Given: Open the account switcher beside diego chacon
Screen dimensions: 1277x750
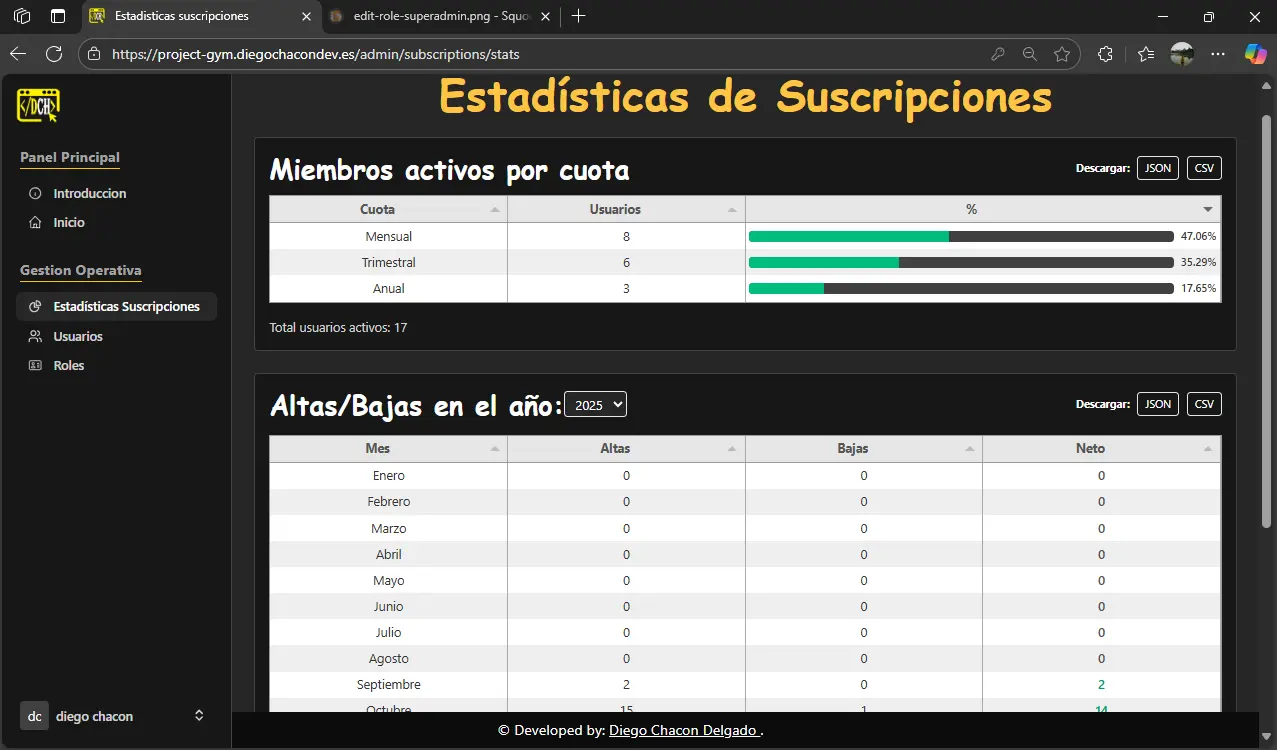Looking at the screenshot, I should coord(198,716).
